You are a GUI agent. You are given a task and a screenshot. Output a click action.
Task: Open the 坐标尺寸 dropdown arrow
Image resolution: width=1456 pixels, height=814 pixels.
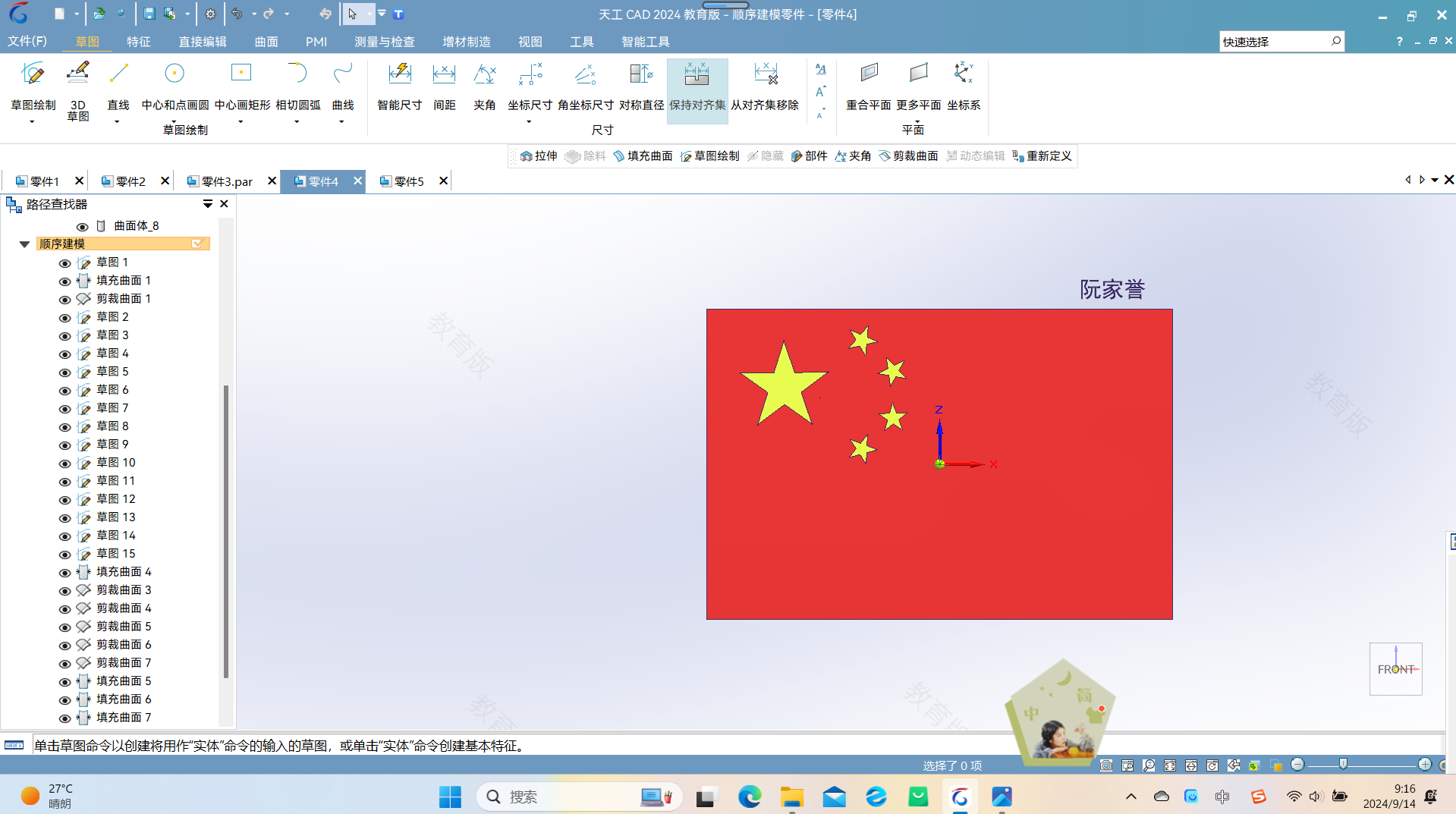[x=529, y=121]
